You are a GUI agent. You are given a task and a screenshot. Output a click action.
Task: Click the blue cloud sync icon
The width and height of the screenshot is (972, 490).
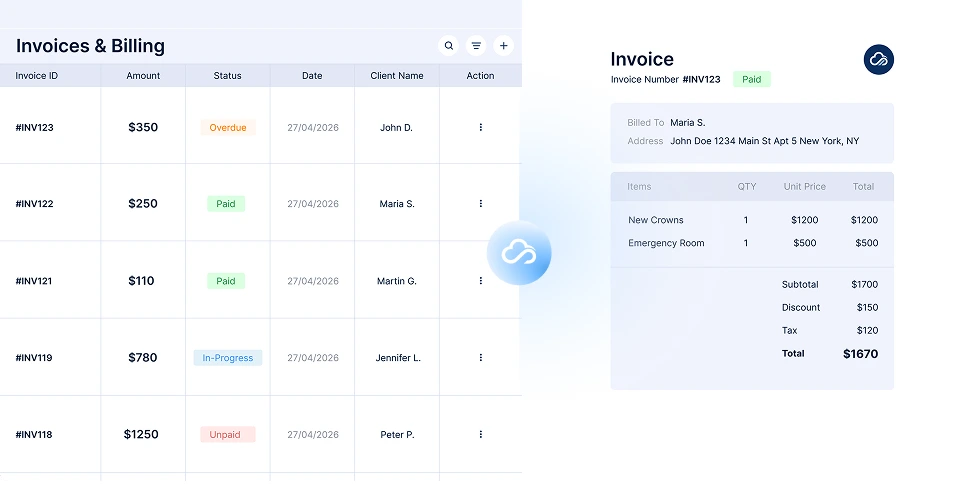tap(519, 253)
